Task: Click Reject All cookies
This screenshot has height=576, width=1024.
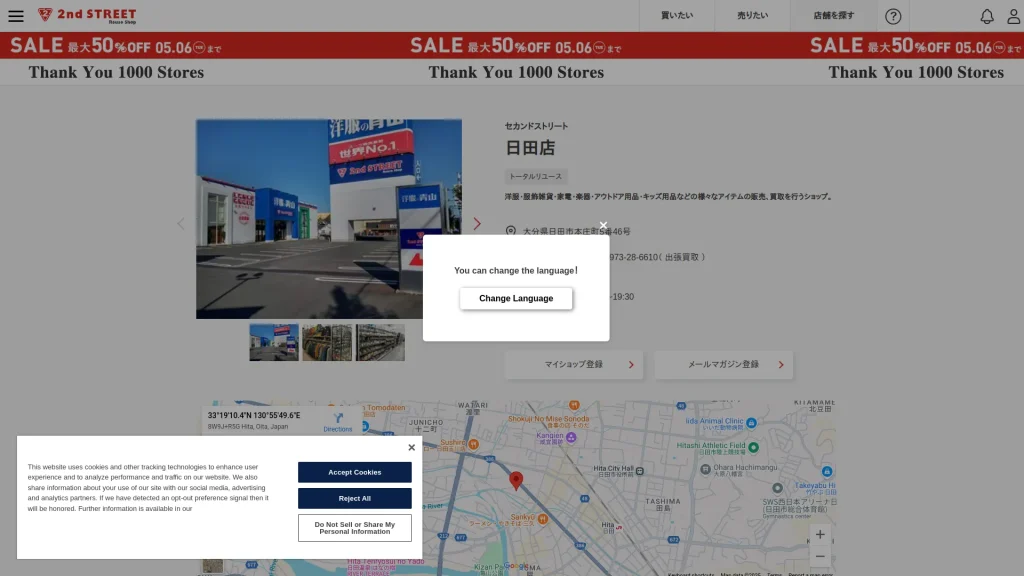Action: pos(355,498)
